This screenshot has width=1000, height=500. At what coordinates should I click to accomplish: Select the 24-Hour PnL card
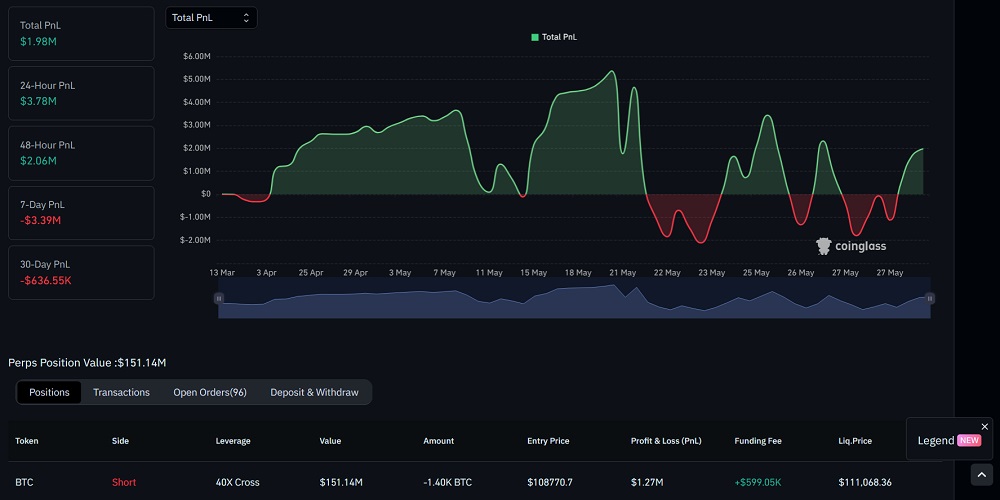pyautogui.click(x=81, y=93)
